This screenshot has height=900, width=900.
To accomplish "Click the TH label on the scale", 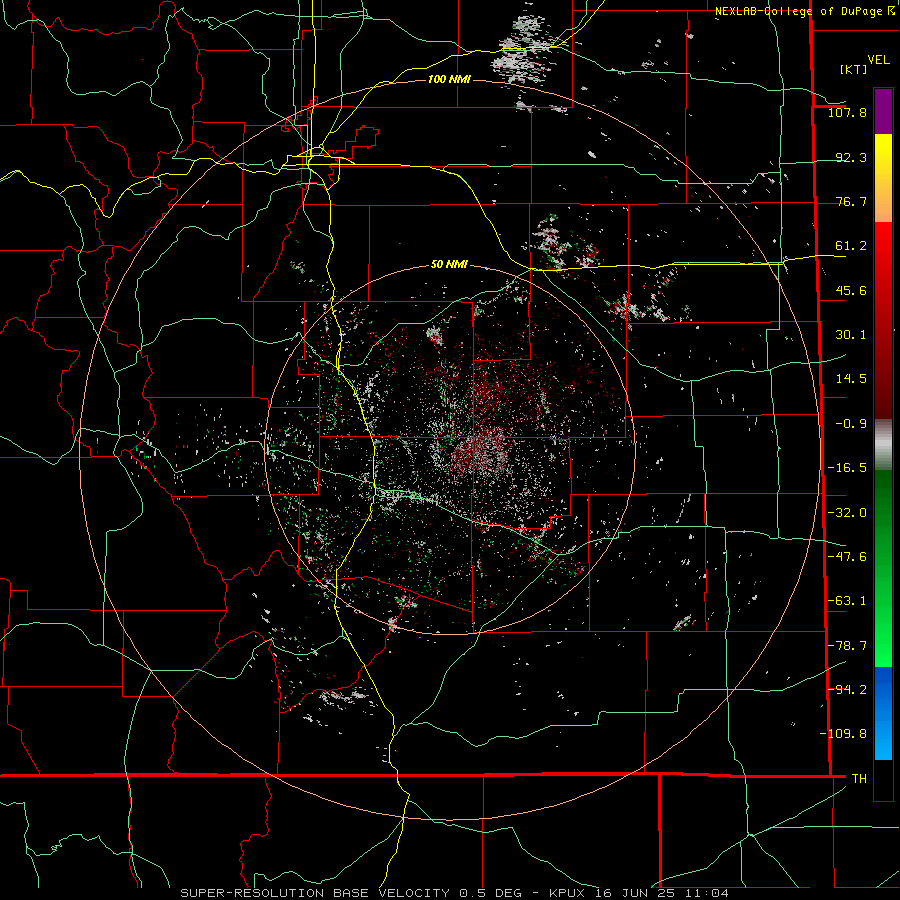I will (859, 779).
